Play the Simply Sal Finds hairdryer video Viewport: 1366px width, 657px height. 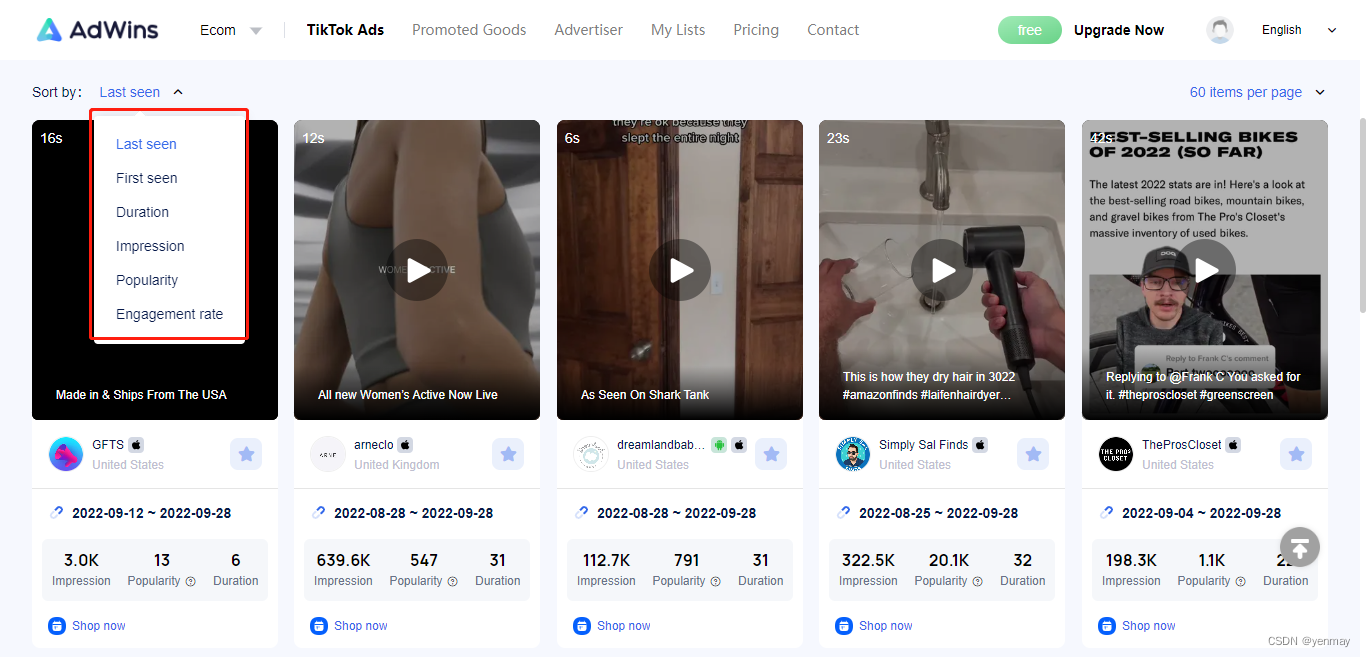(x=942, y=270)
